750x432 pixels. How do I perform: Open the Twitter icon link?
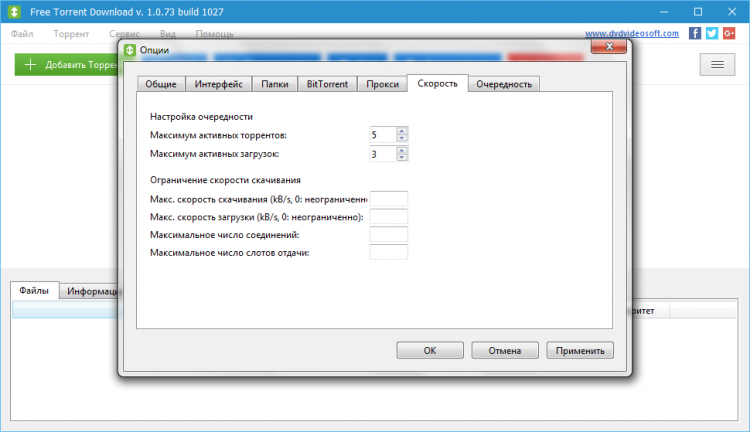(712, 33)
